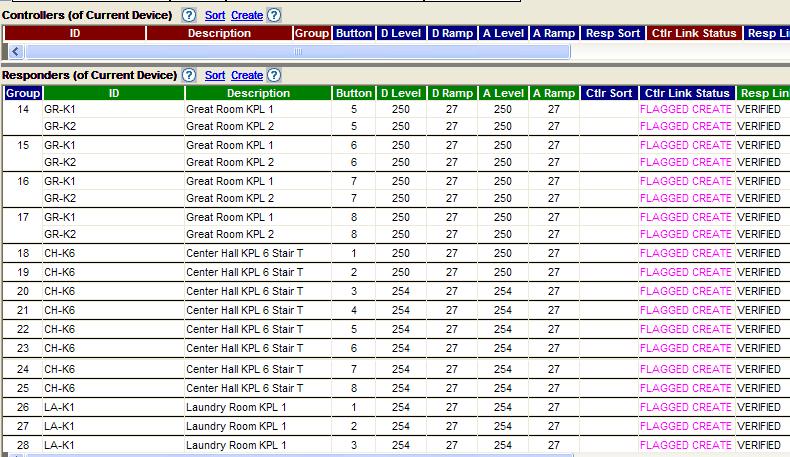Click Description header in Controllers table
The height and width of the screenshot is (457, 790).
pyautogui.click(x=220, y=33)
